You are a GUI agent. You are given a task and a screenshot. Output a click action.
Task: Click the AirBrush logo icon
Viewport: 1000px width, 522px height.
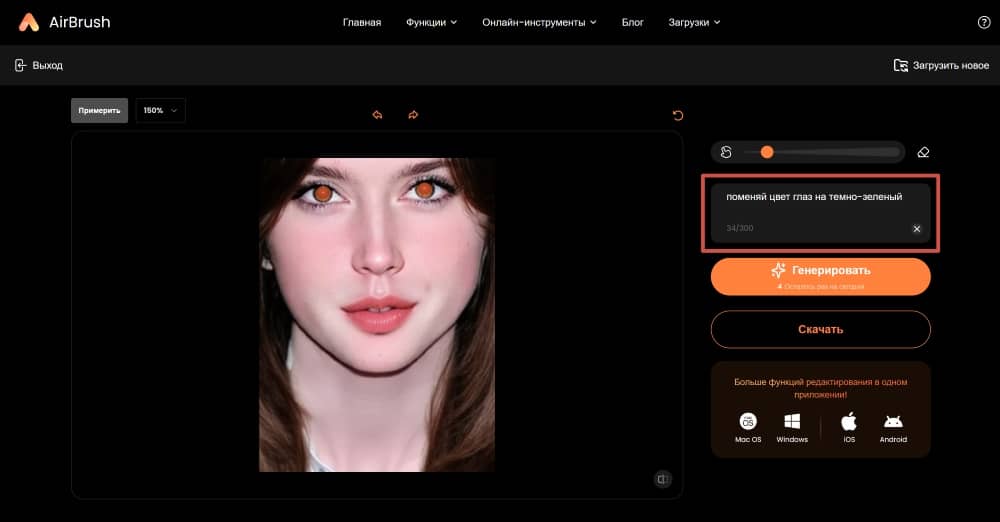29,22
